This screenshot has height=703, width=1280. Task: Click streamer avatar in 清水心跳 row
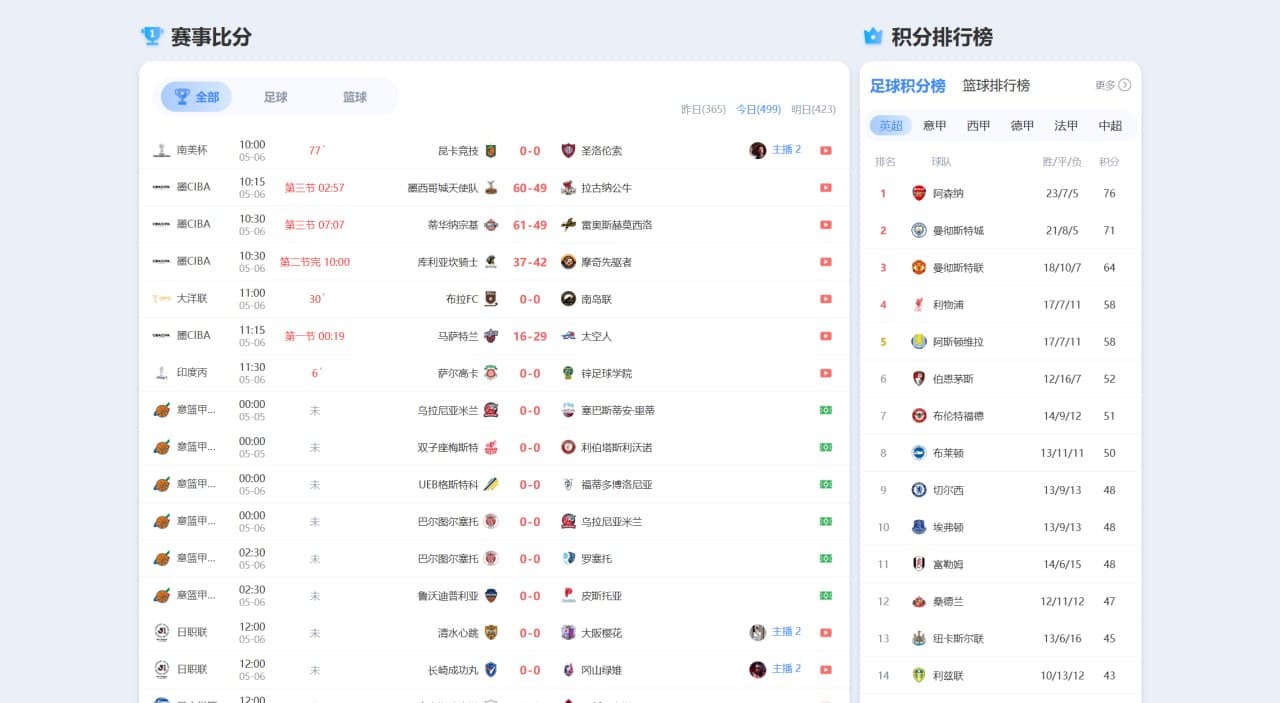tap(758, 632)
